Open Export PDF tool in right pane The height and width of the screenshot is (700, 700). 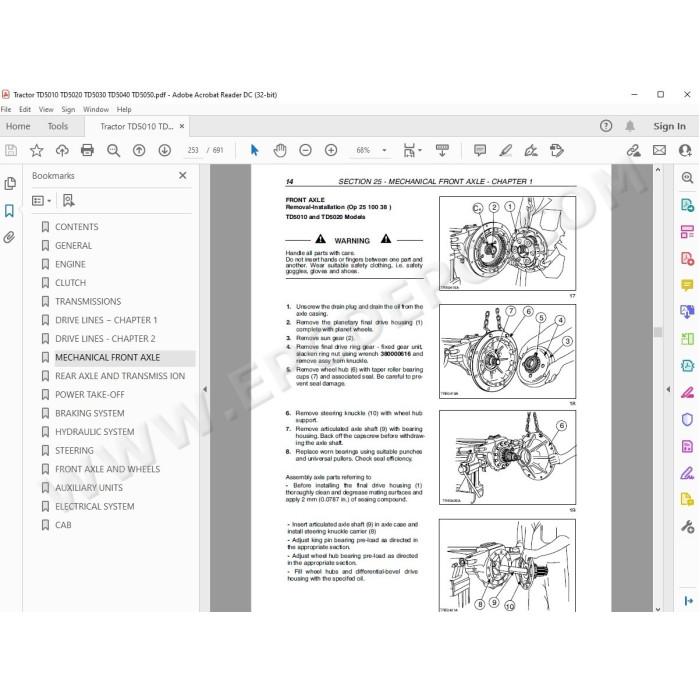[x=687, y=205]
